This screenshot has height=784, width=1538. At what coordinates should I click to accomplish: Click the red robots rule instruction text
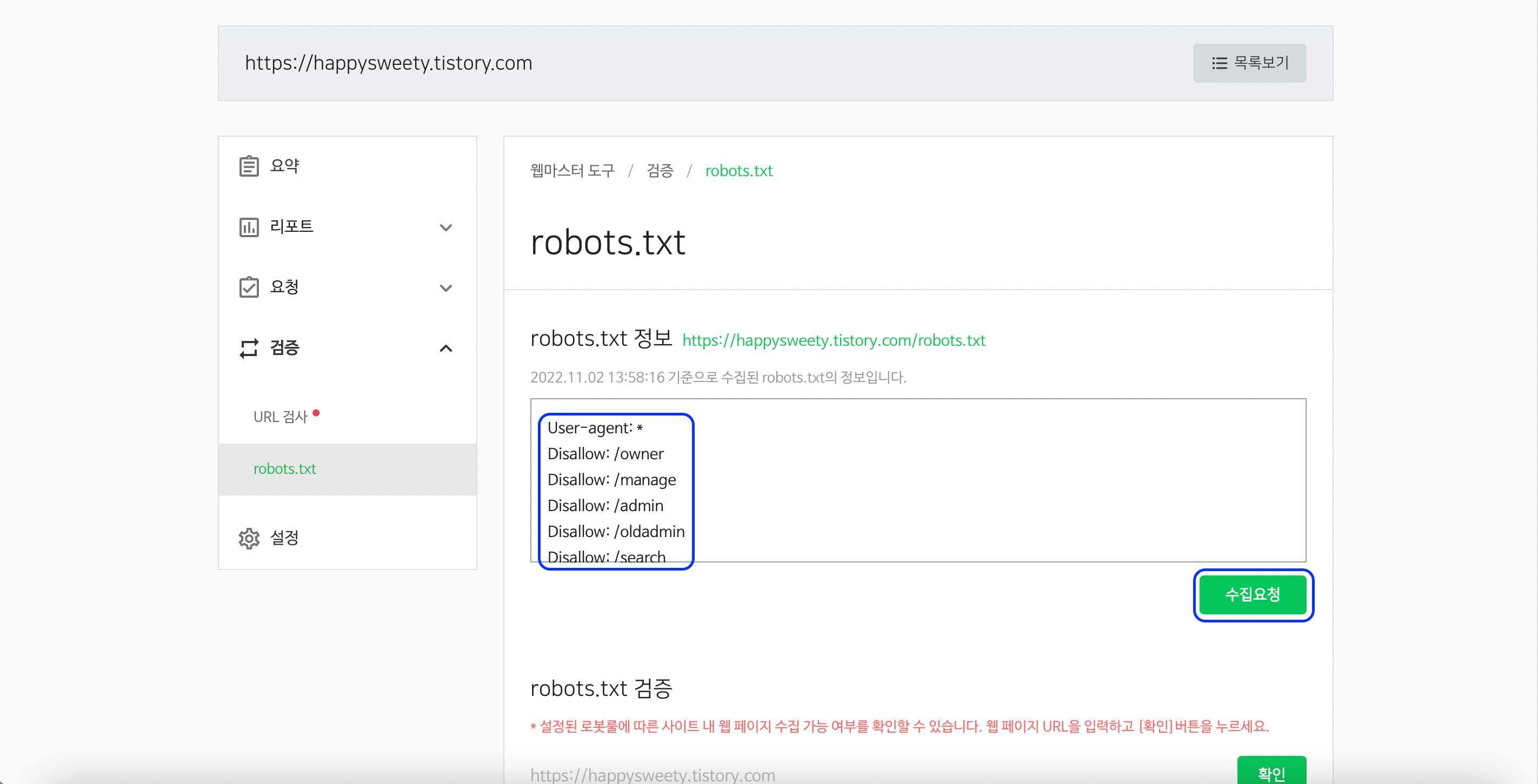pos(900,727)
